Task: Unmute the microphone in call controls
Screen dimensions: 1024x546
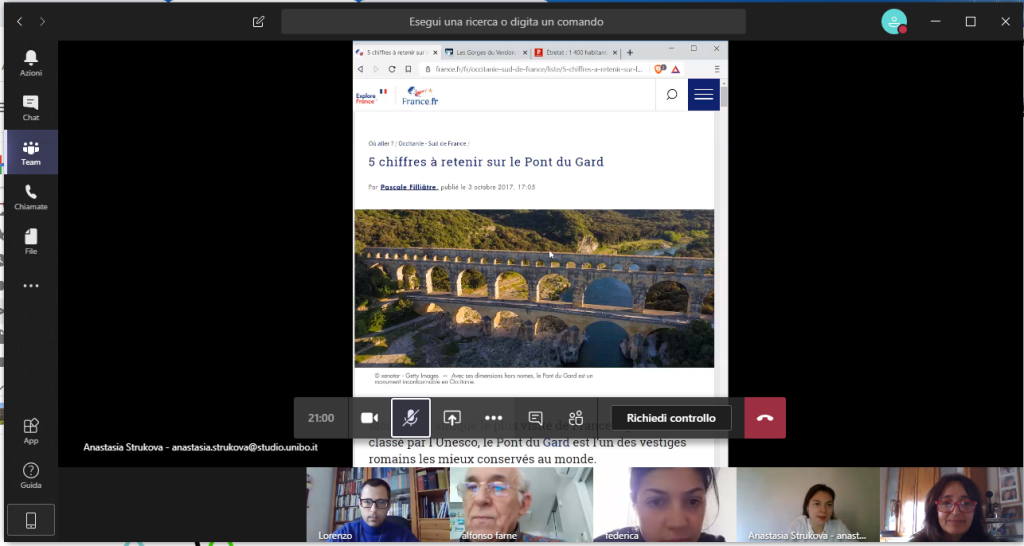Action: (x=411, y=418)
